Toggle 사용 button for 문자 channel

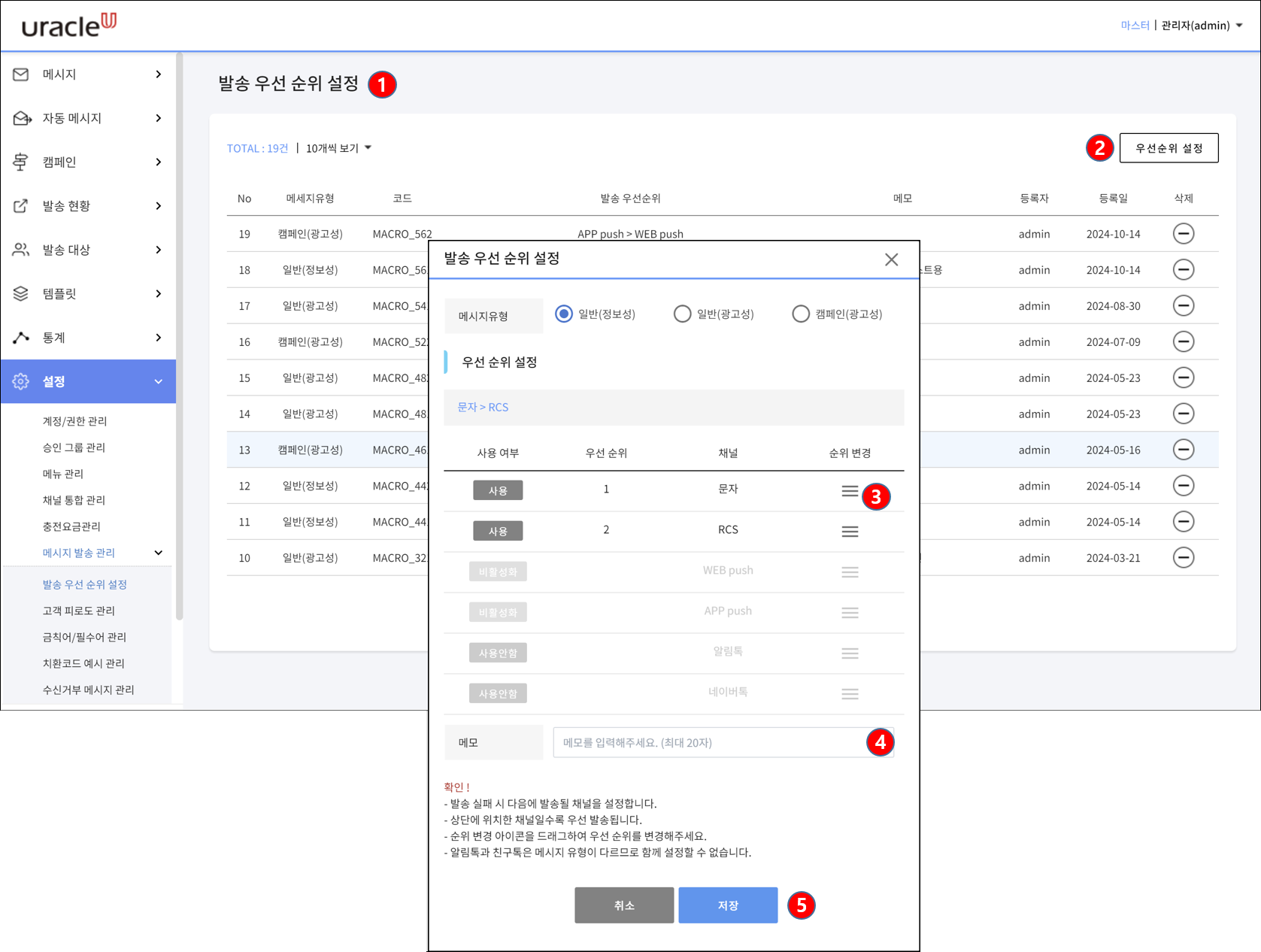point(498,490)
